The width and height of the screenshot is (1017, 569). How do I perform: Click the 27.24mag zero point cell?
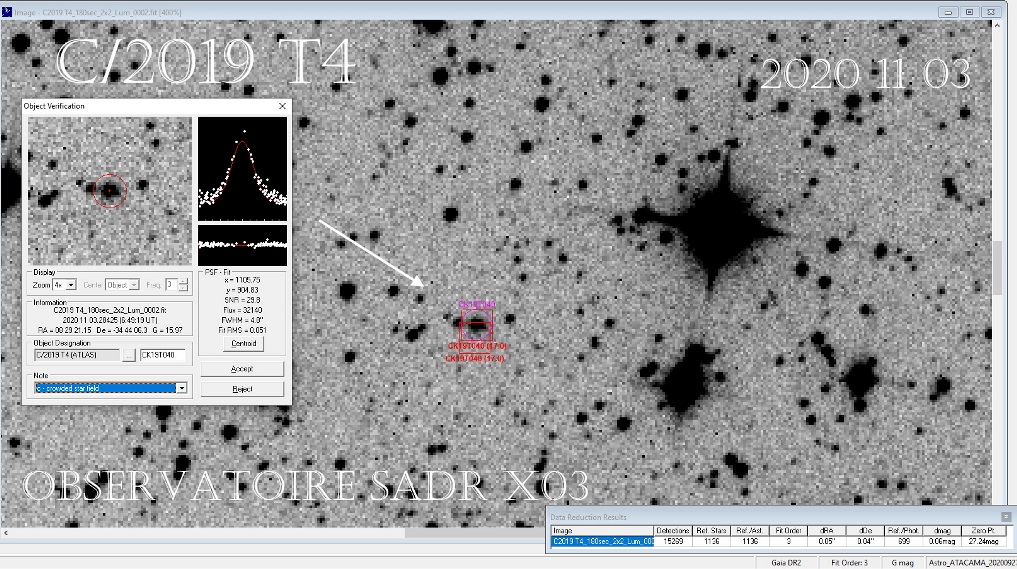tap(982, 541)
